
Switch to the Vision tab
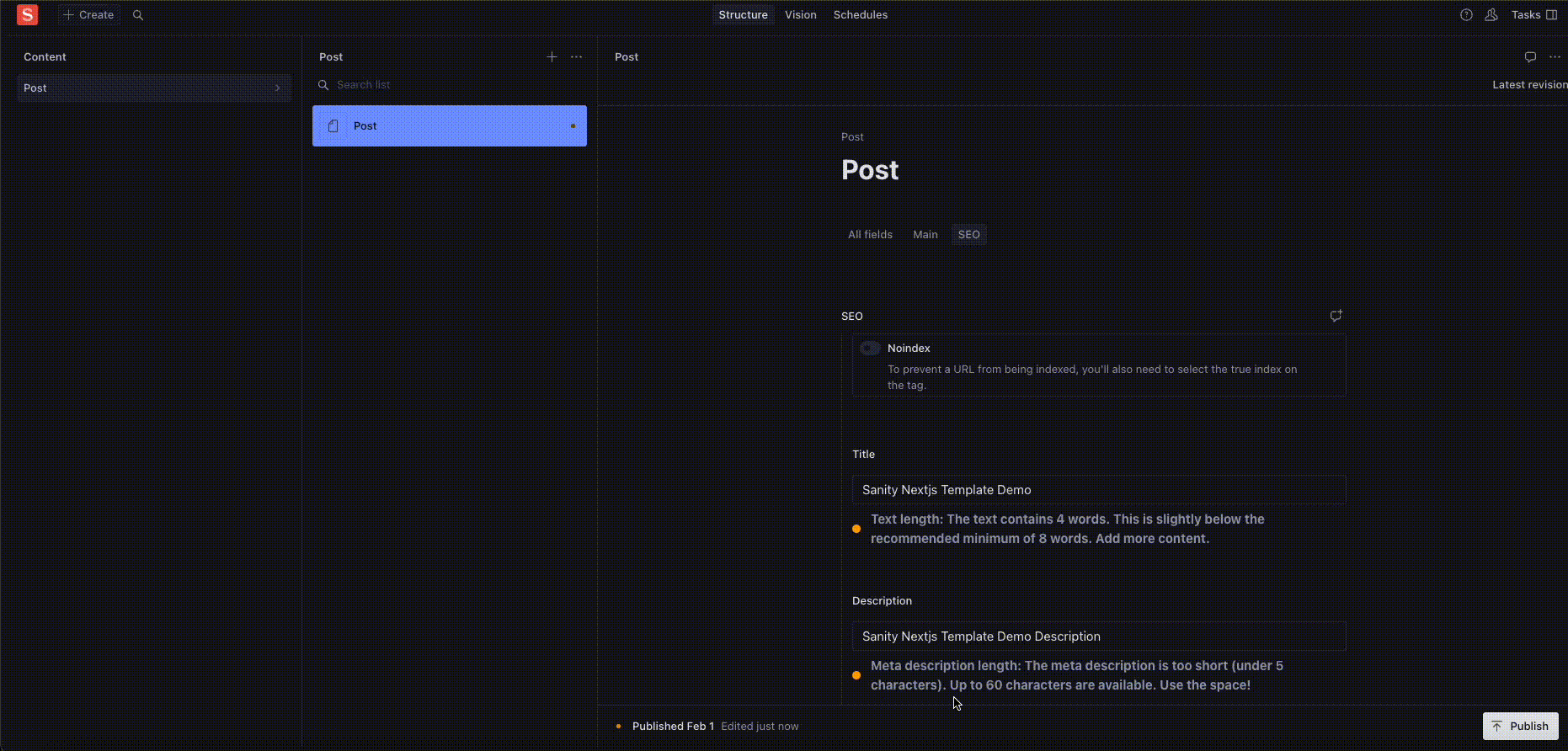(800, 14)
